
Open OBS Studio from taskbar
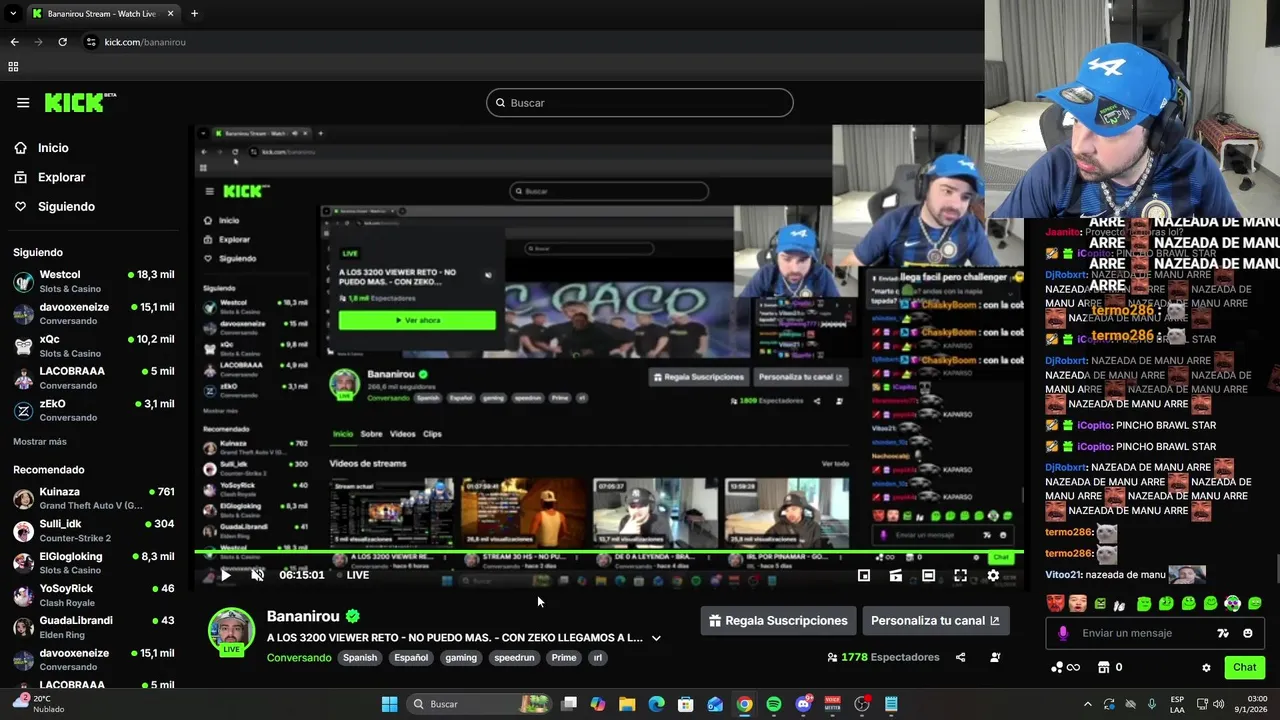tap(862, 704)
